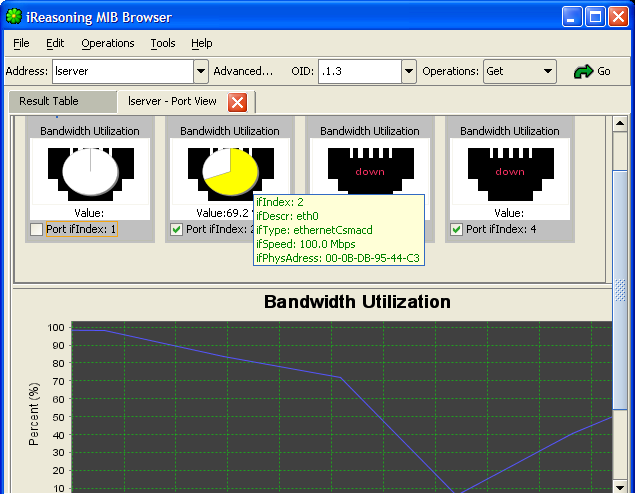Viewport: 635px width, 494px height.
Task: Click the Go arrow icon
Action: [x=583, y=72]
